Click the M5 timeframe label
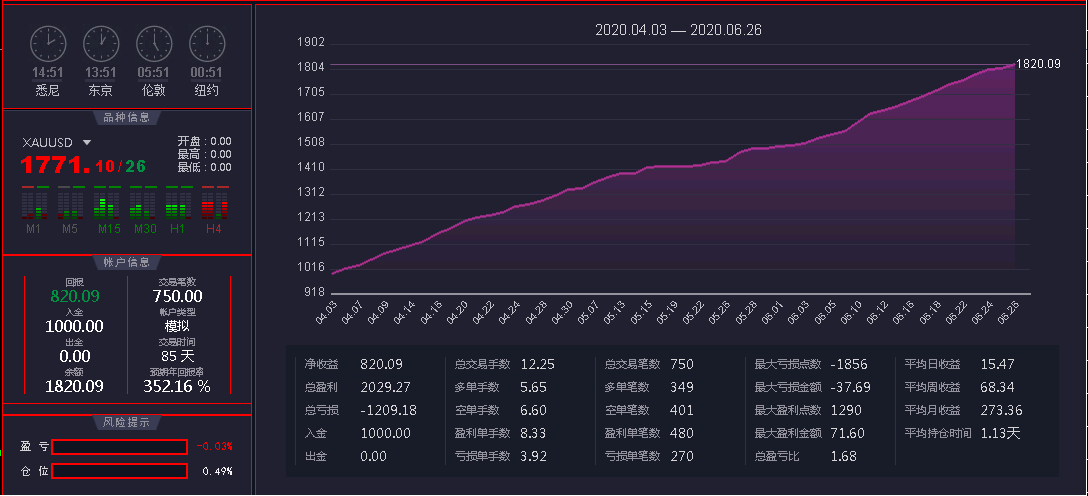1088x496 pixels. pyautogui.click(x=70, y=229)
